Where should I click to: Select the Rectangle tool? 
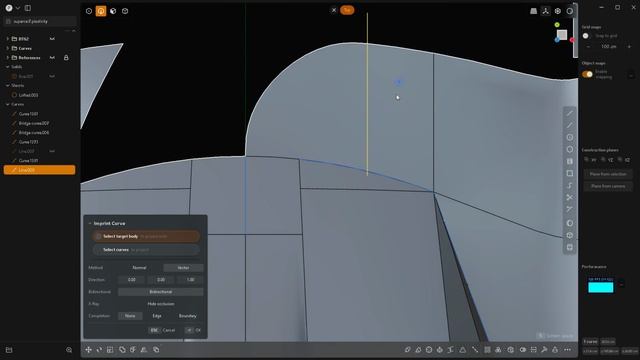pos(570,173)
